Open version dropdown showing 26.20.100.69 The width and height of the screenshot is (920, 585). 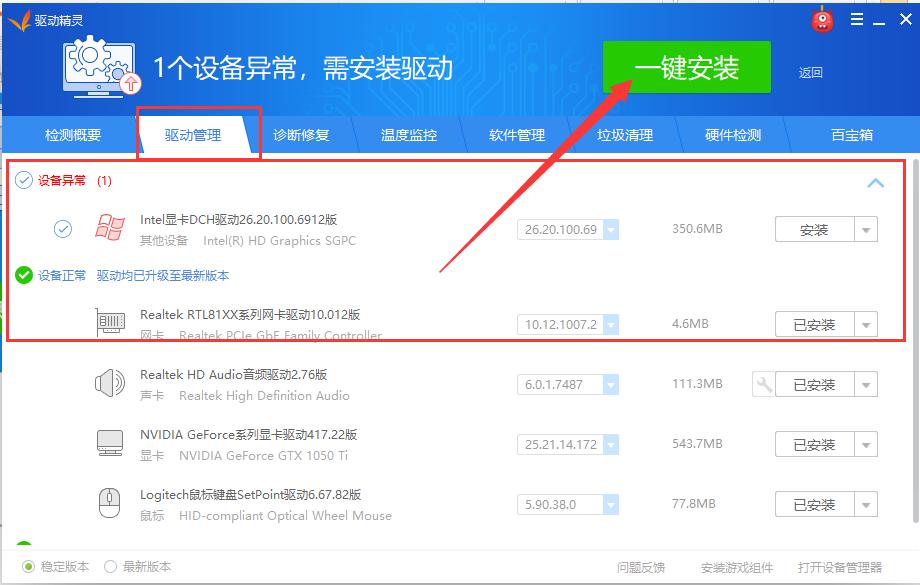click(x=610, y=229)
